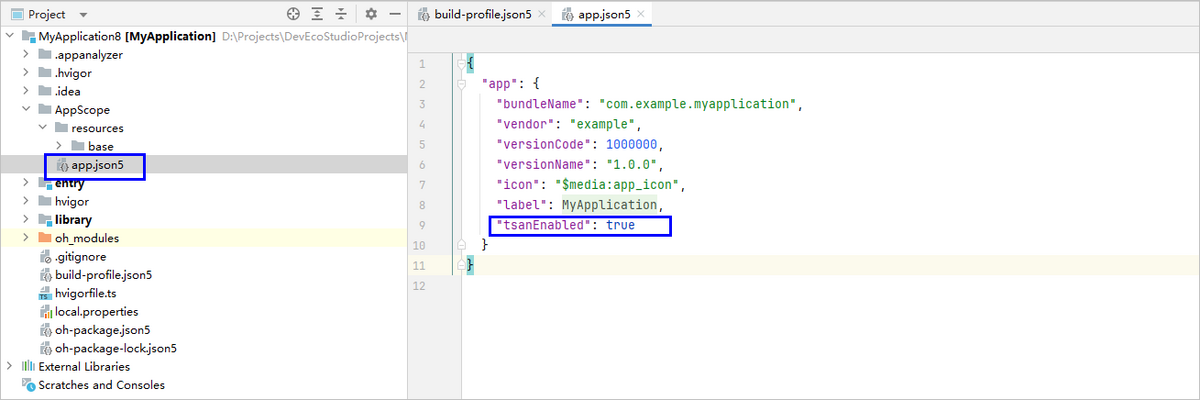Open the Project view dropdown
This screenshot has width=1200, height=400.
tap(82, 15)
